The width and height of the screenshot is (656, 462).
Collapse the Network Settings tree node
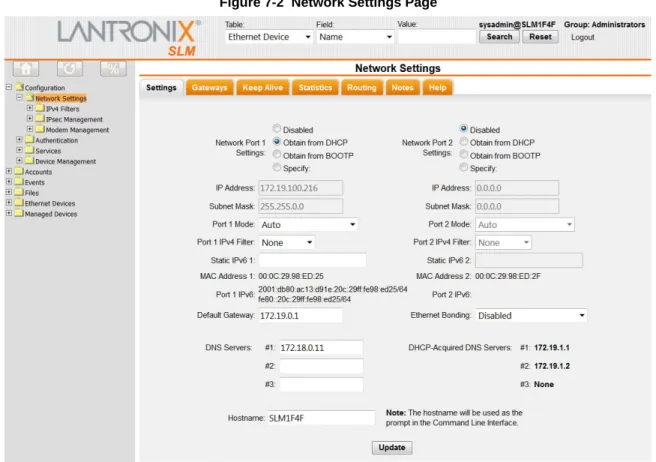point(19,98)
